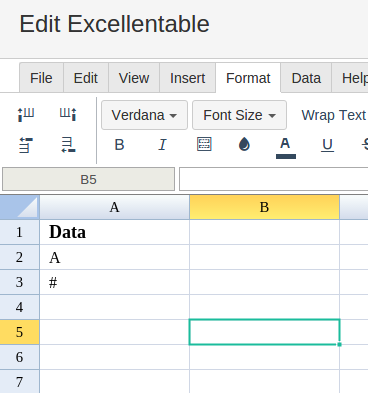This screenshot has height=393, width=368.
Task: Open the File menu tab
Action: pyautogui.click(x=41, y=78)
